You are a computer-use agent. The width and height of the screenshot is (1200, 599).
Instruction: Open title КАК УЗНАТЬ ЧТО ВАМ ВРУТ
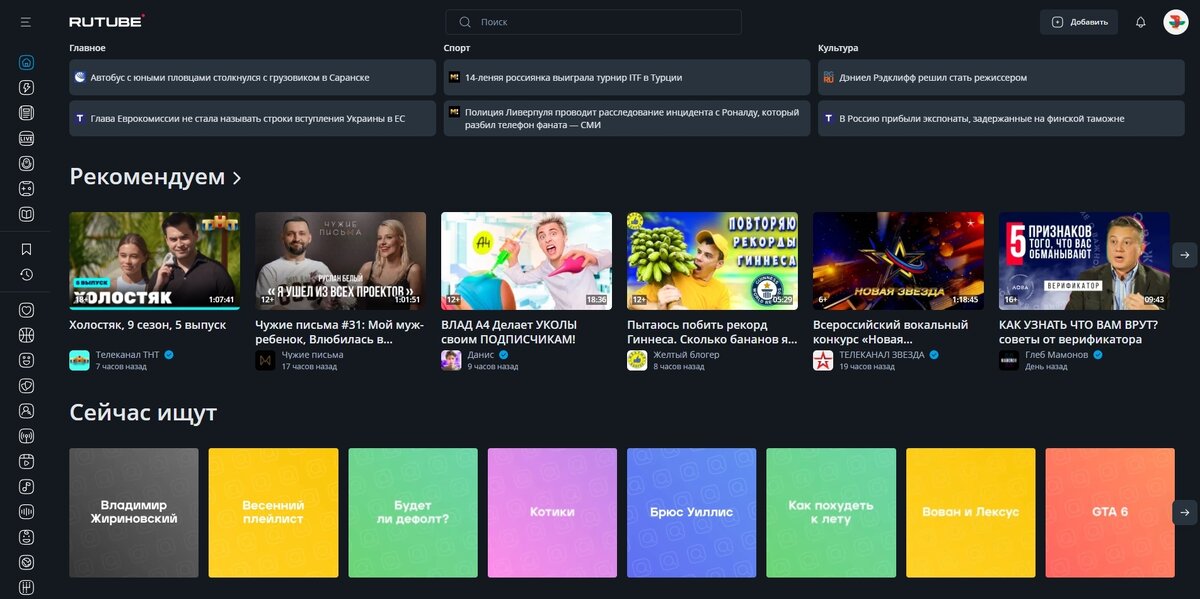(1078, 332)
